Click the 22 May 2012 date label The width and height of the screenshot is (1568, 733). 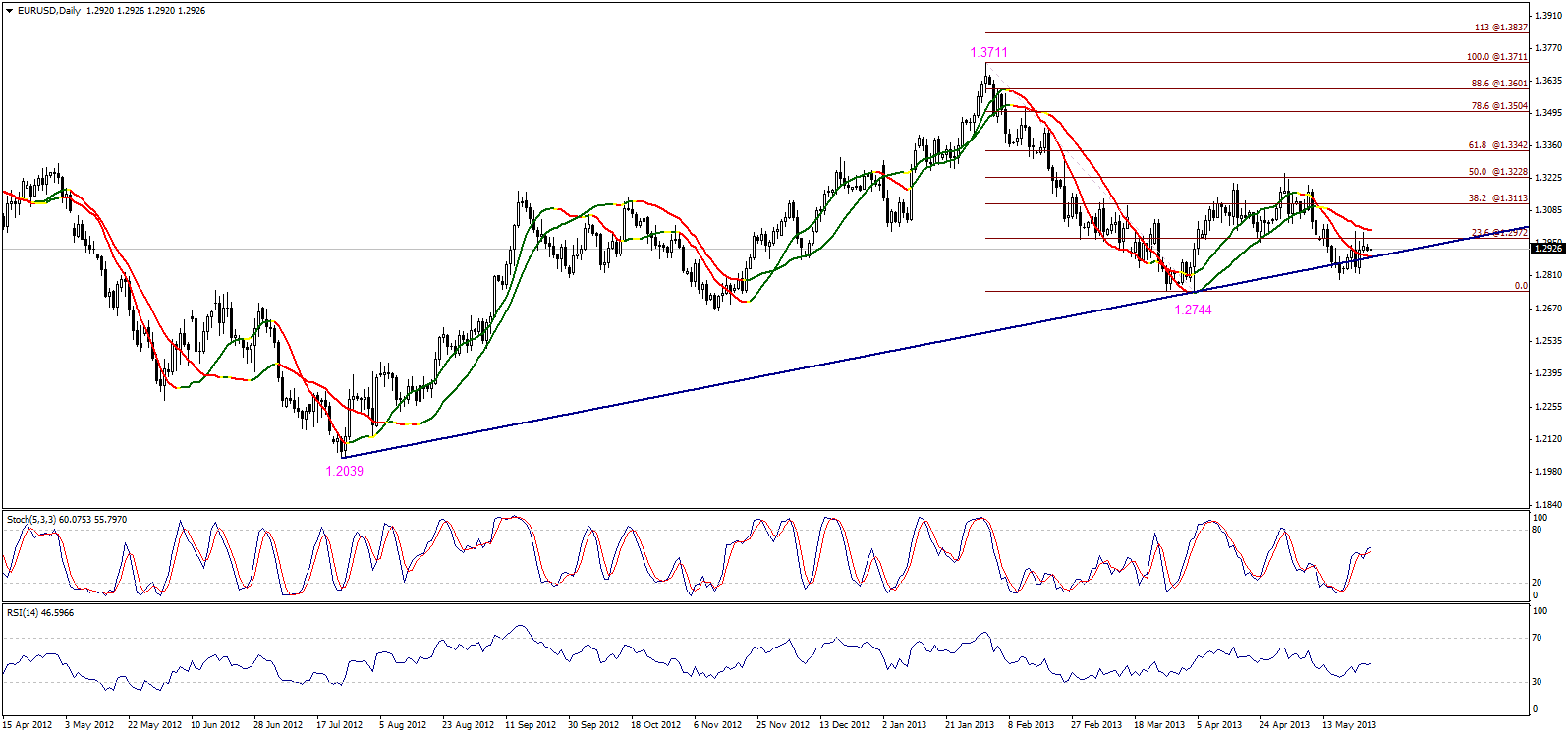click(155, 725)
